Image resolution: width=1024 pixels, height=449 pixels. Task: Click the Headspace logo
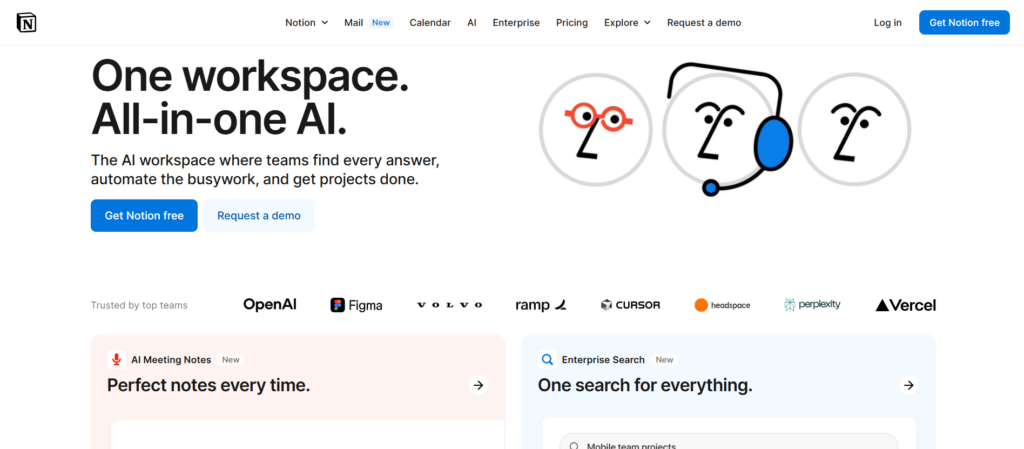pyautogui.click(x=722, y=305)
